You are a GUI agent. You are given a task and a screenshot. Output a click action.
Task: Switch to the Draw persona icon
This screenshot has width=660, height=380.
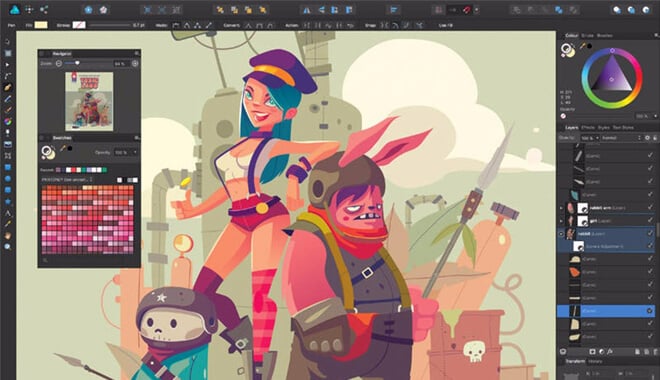tap(15, 9)
